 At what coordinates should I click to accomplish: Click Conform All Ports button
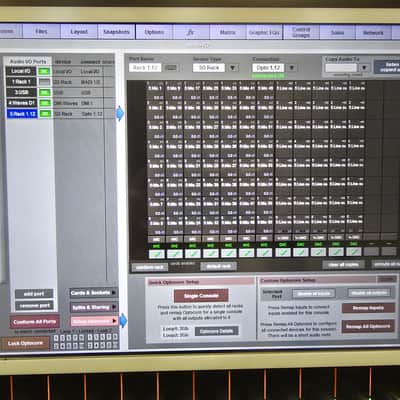[35, 322]
